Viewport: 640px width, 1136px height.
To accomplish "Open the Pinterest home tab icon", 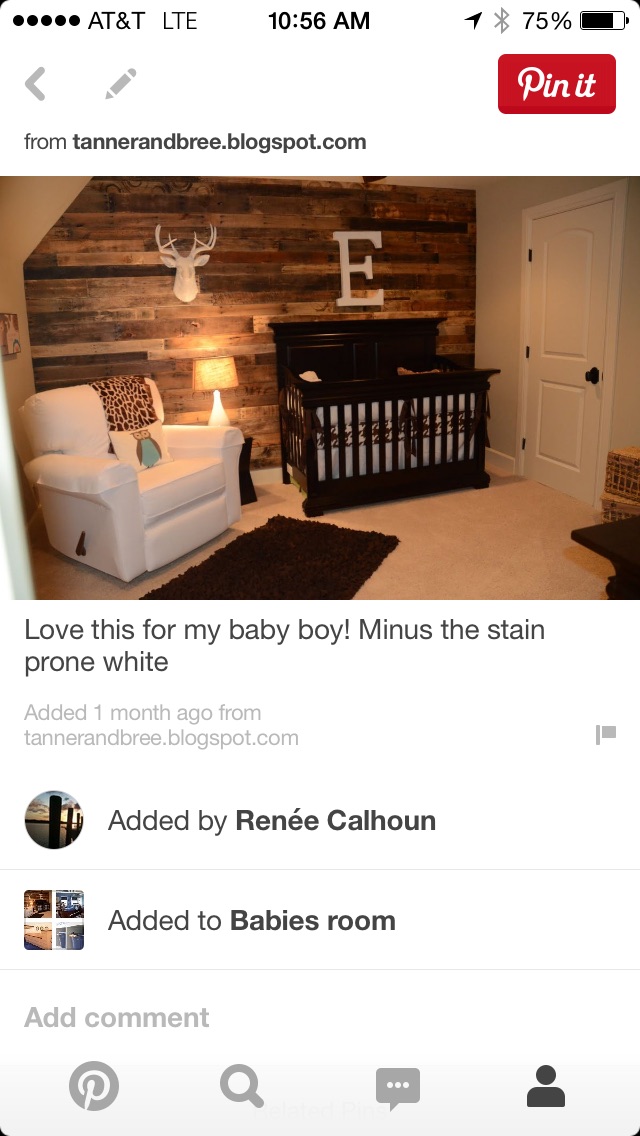I will point(94,1086).
